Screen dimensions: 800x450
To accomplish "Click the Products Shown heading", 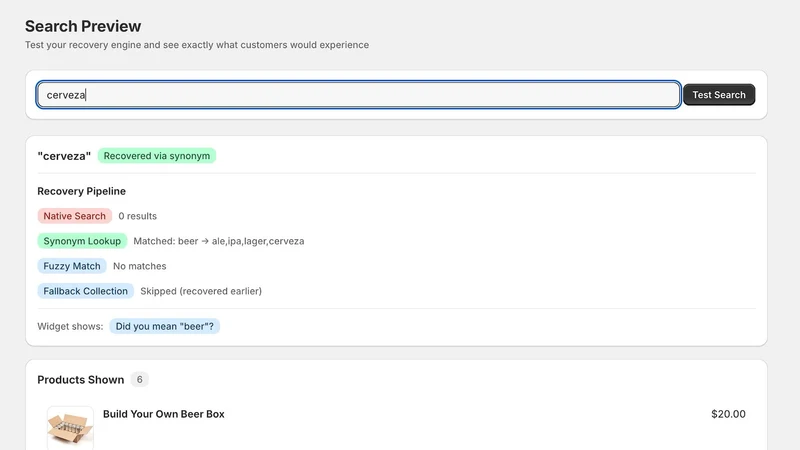I will pos(81,380).
